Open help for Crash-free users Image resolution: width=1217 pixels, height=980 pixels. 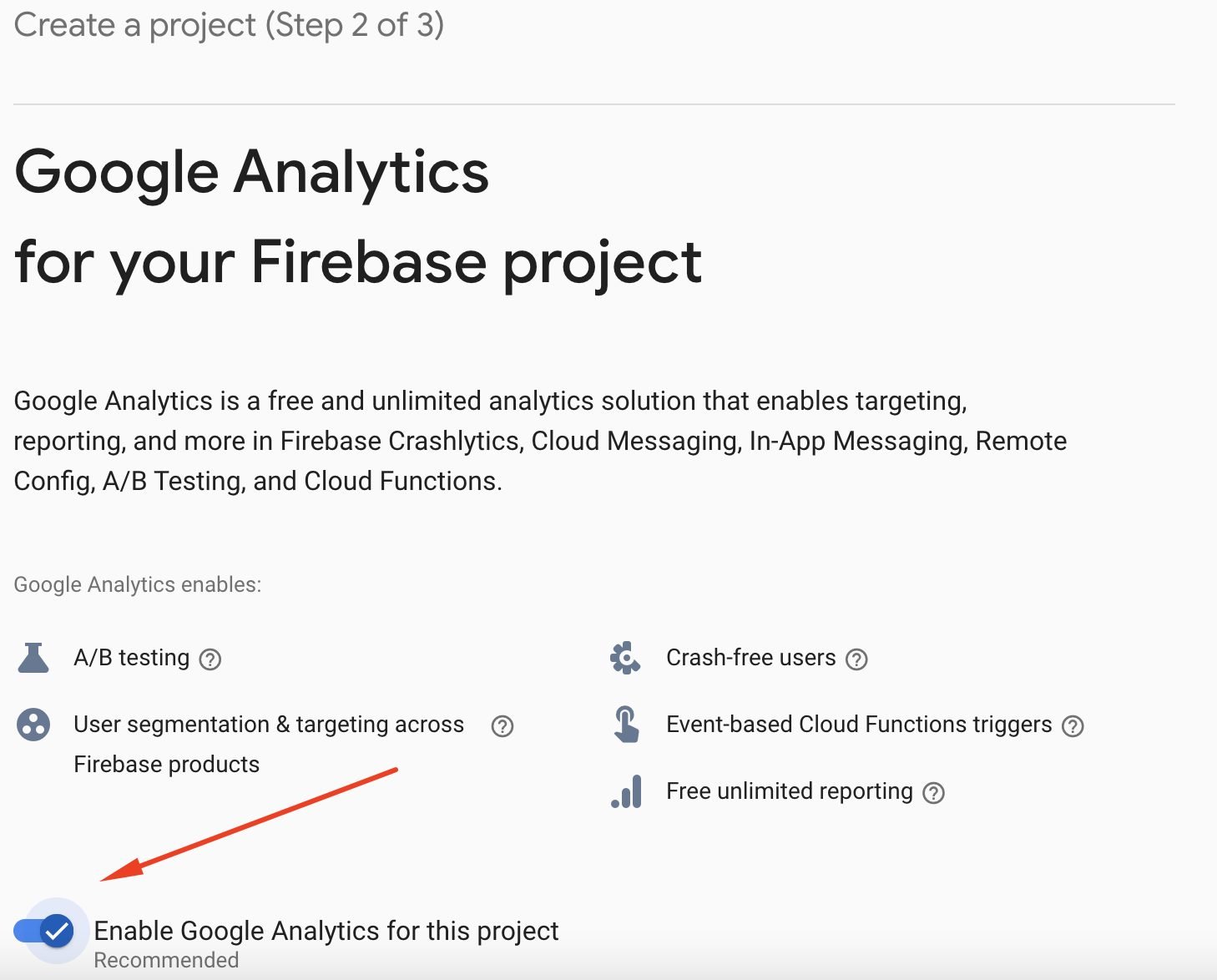pos(856,659)
